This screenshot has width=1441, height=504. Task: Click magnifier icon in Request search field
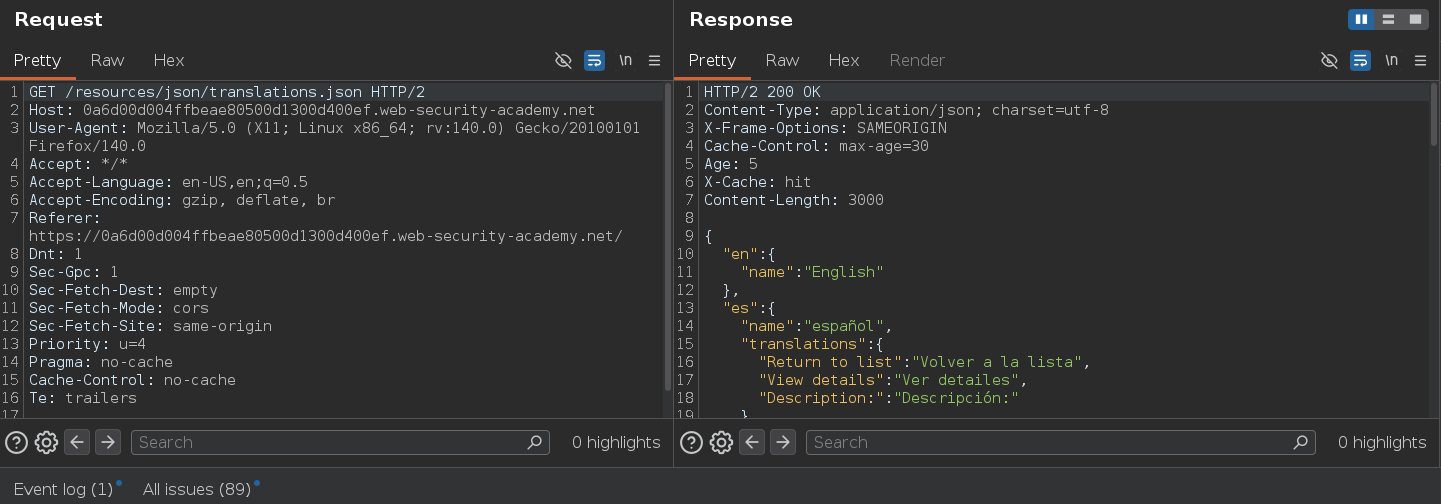[535, 442]
